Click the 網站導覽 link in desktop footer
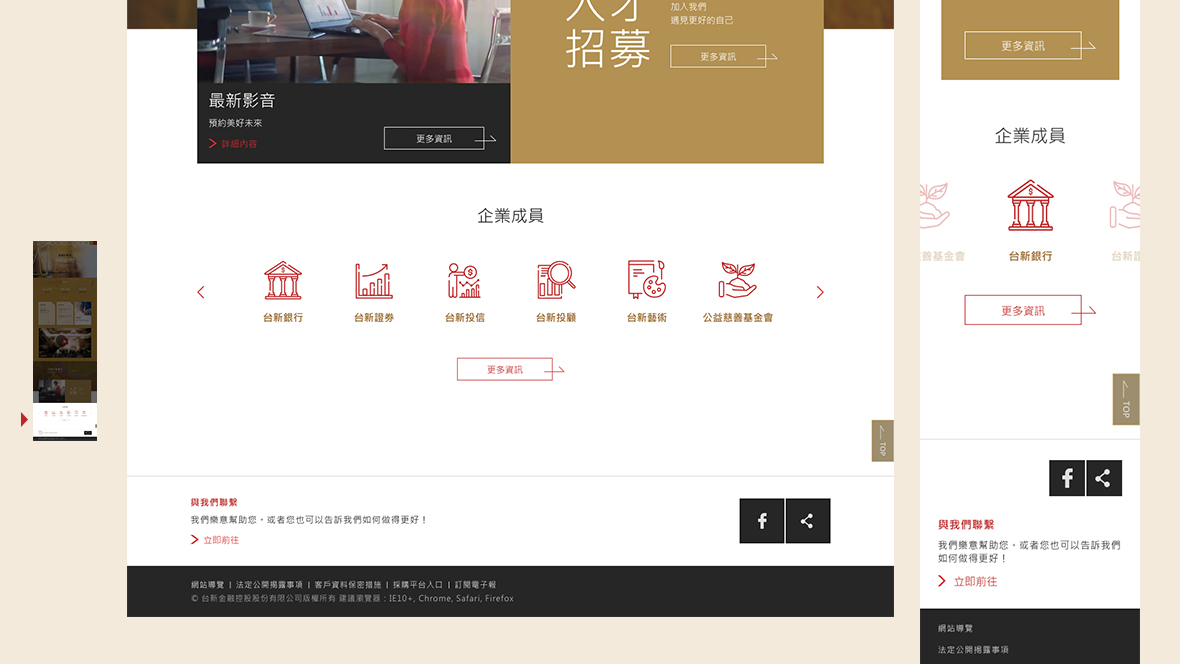The image size is (1180, 664). tap(208, 585)
